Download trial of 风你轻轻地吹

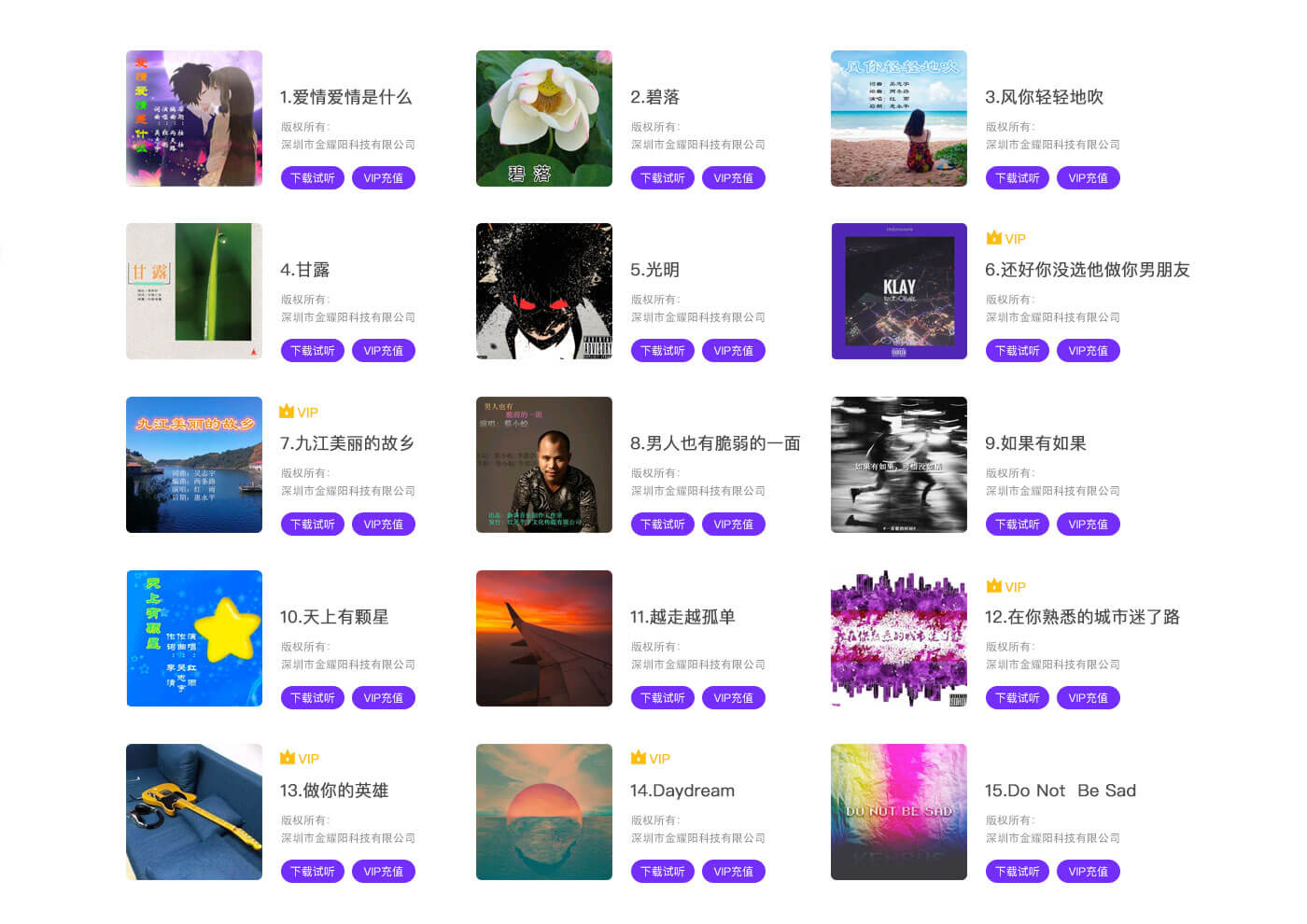[1018, 178]
